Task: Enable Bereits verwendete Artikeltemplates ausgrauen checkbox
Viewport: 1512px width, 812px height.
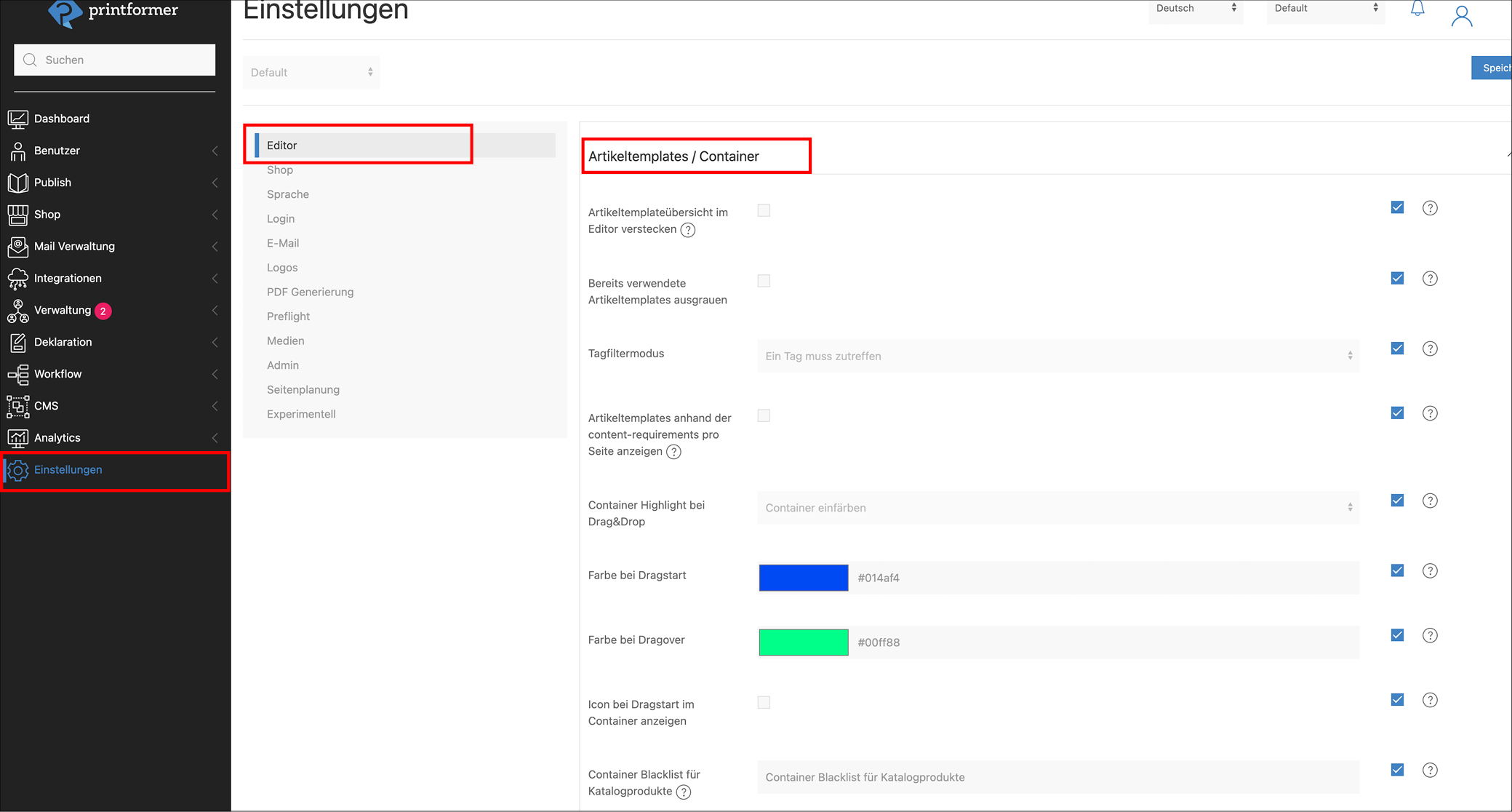Action: click(x=764, y=282)
